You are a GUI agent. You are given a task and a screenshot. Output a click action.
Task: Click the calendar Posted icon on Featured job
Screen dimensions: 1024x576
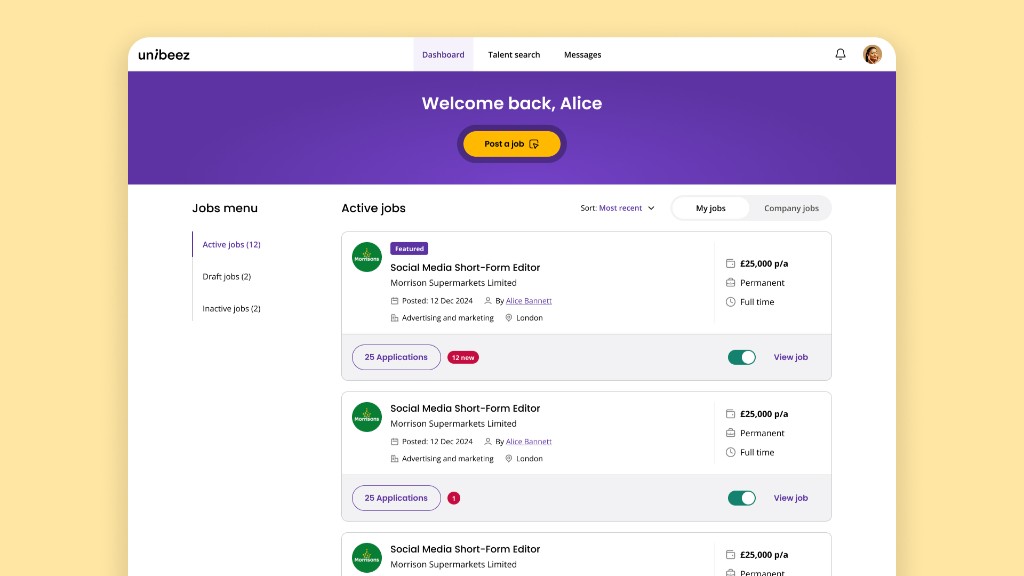point(394,301)
